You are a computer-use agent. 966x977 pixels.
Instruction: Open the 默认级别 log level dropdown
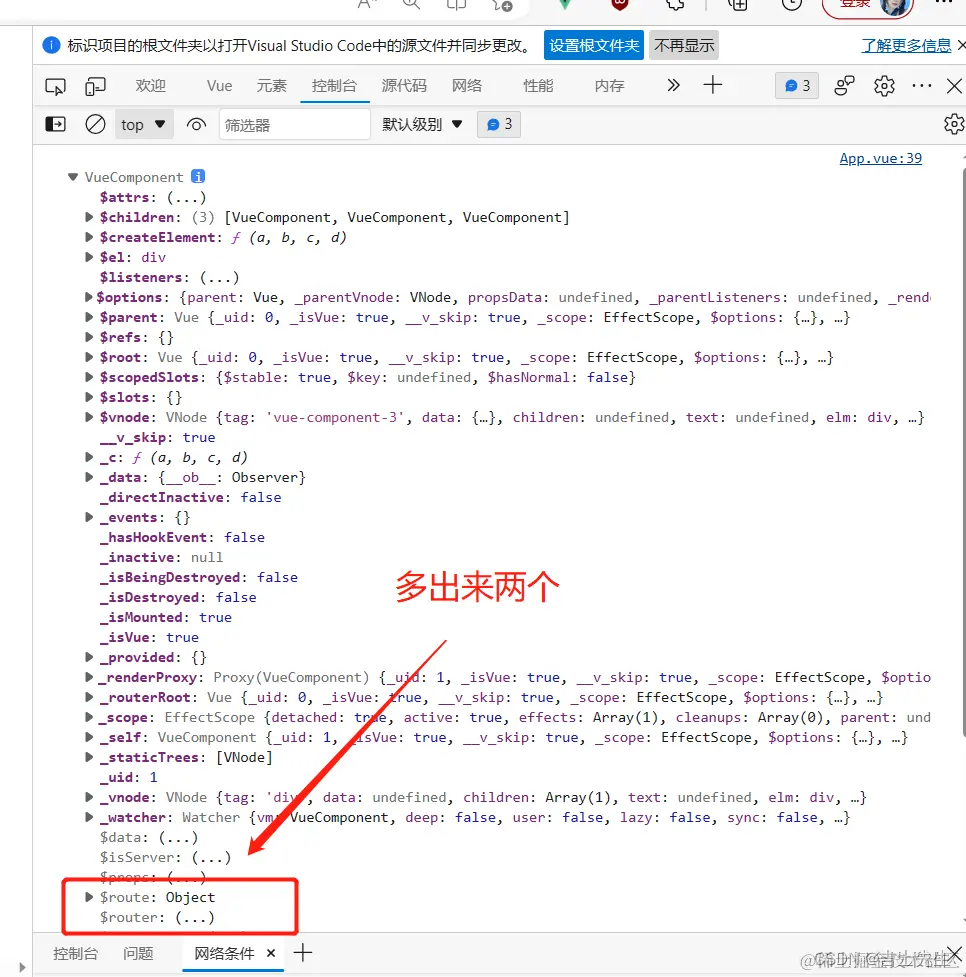[x=422, y=125]
